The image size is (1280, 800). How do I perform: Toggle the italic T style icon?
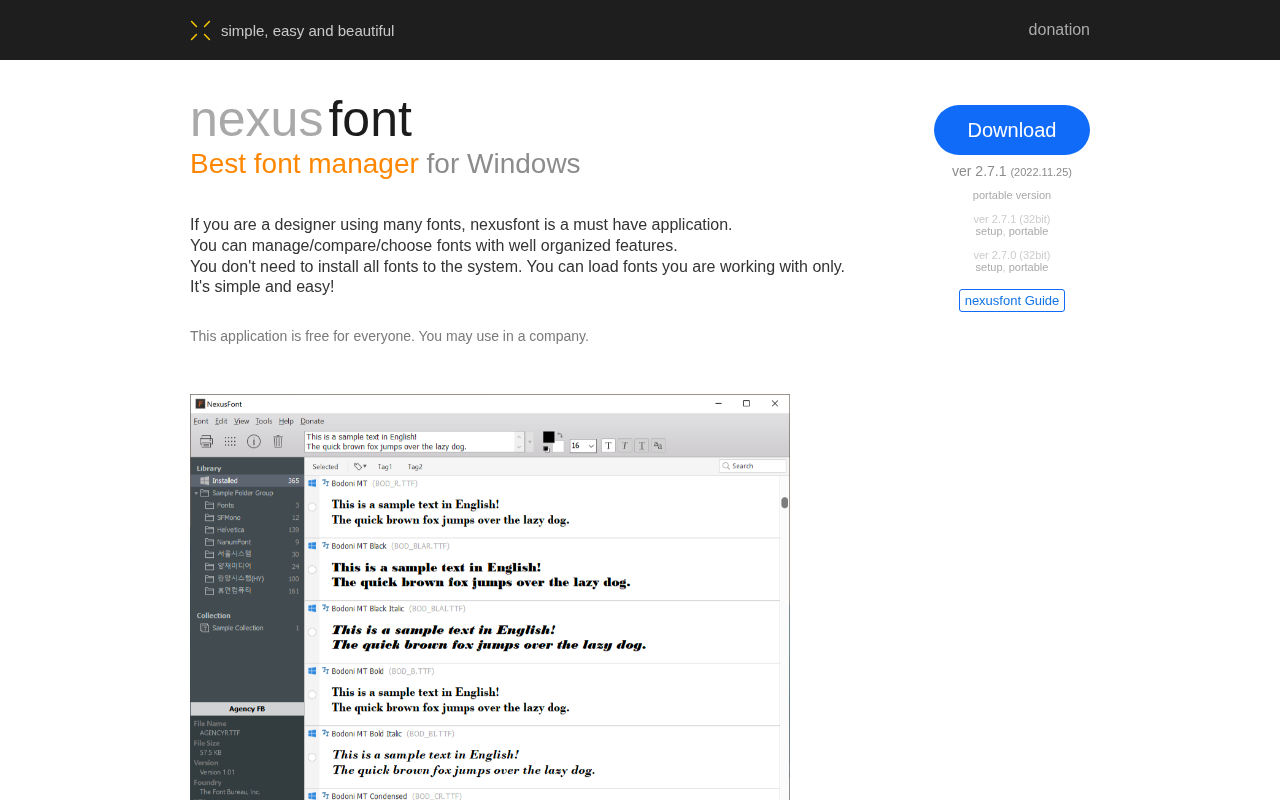click(x=625, y=445)
